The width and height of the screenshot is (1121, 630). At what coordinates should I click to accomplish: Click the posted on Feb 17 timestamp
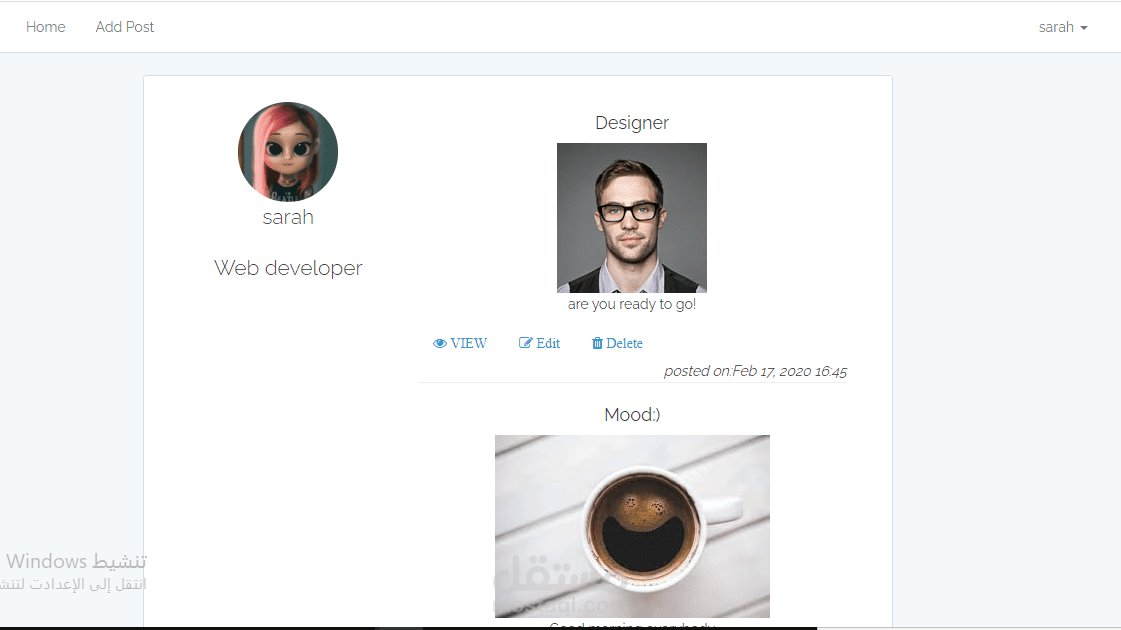tap(755, 371)
